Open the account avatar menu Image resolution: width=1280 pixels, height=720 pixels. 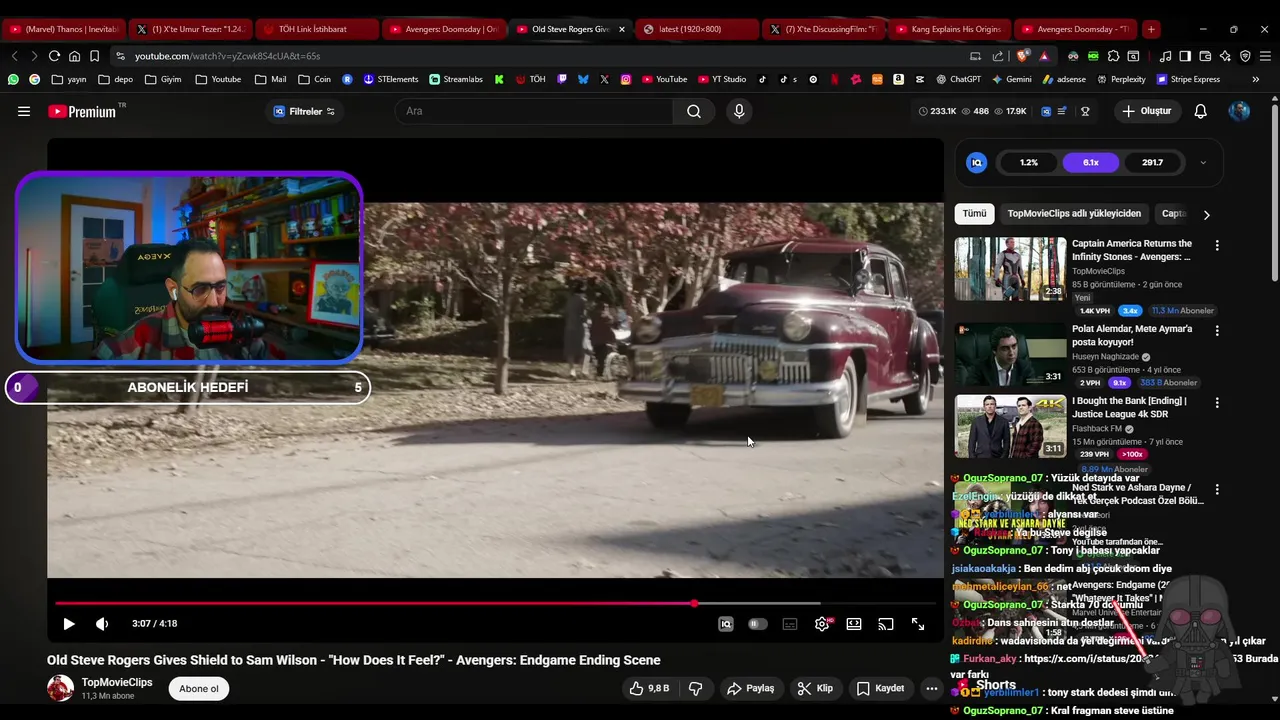(1239, 111)
